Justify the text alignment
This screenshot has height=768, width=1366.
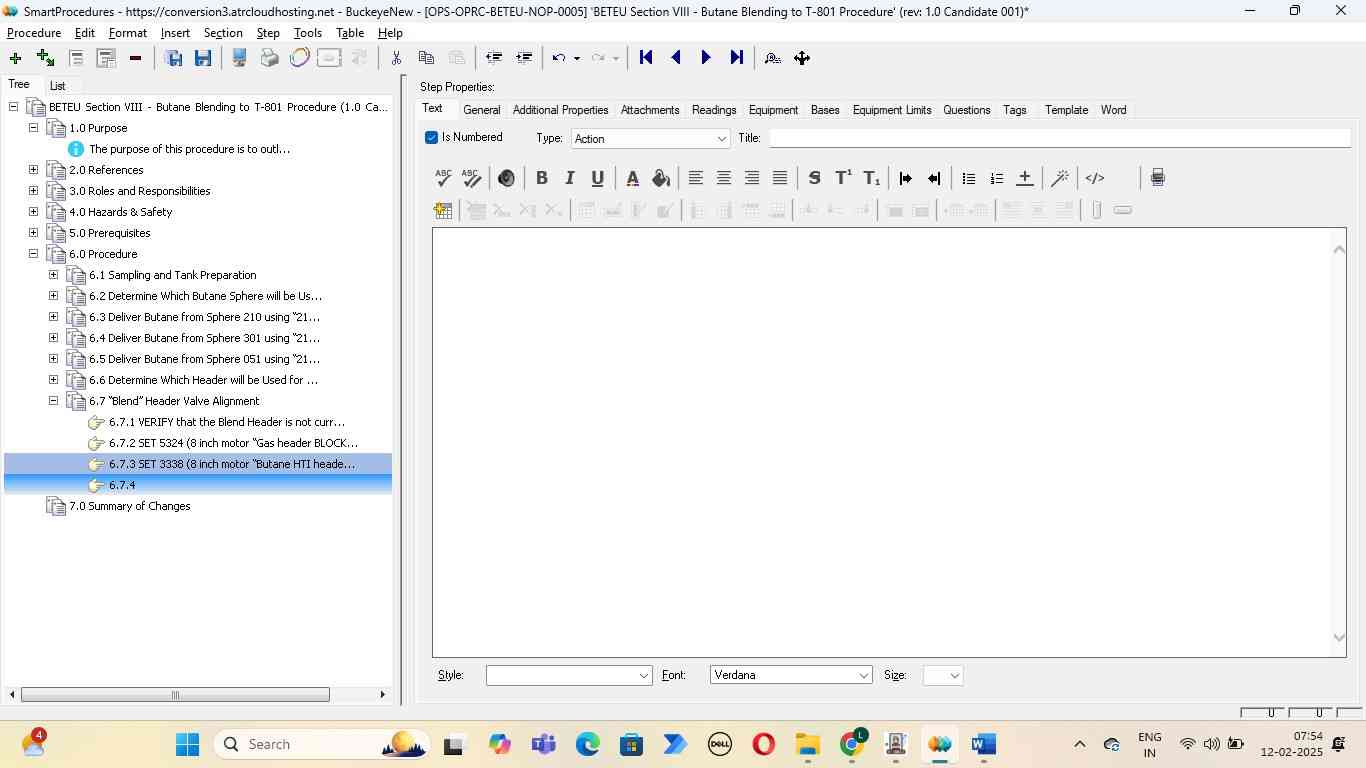tap(780, 178)
